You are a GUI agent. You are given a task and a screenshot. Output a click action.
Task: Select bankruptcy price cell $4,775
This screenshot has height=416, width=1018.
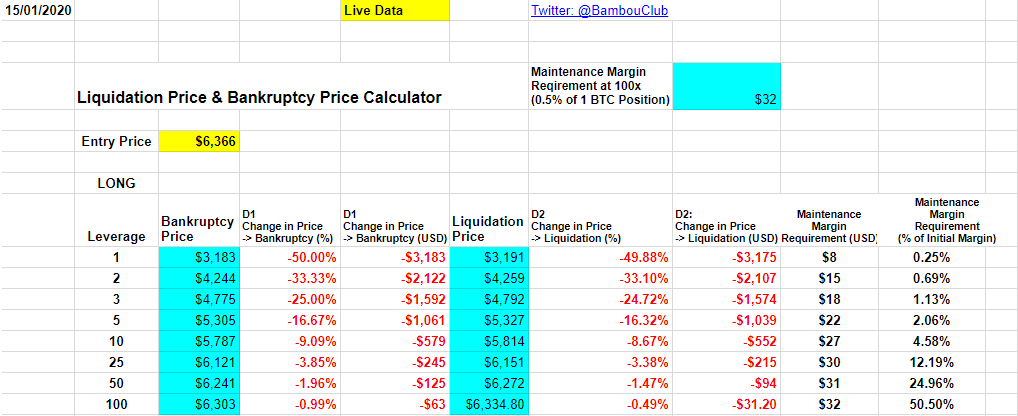pyautogui.click(x=199, y=299)
